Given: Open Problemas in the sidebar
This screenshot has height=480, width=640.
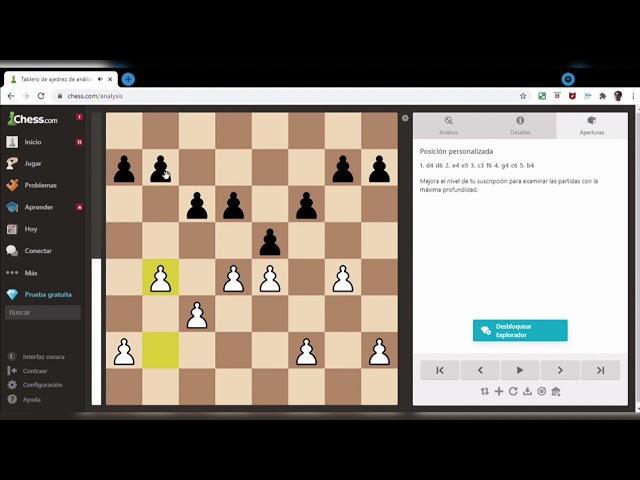Looking at the screenshot, I should (40, 185).
